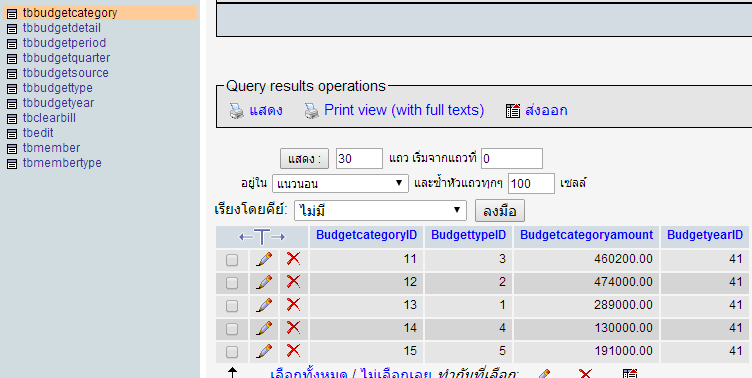This screenshot has width=752, height=378.
Task: Open the tbbudgetcategory table in sidebar
Action: [70, 13]
